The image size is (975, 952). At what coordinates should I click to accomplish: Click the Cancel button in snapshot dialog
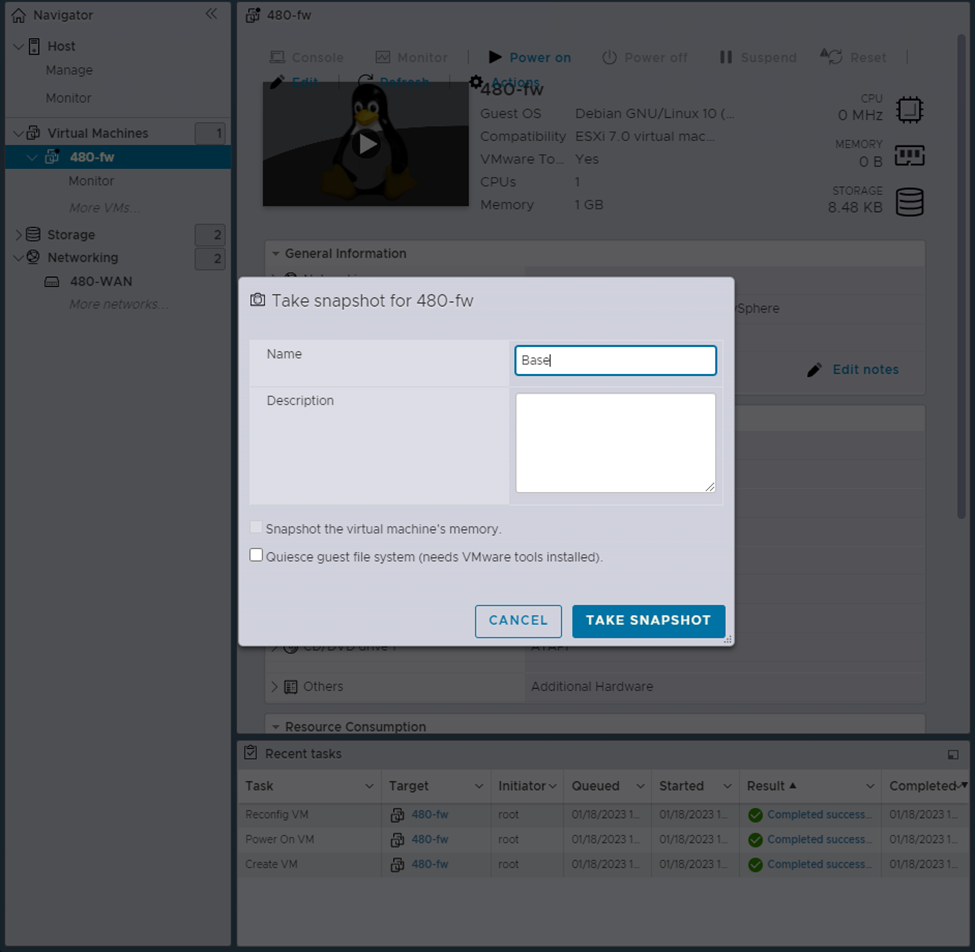(518, 621)
